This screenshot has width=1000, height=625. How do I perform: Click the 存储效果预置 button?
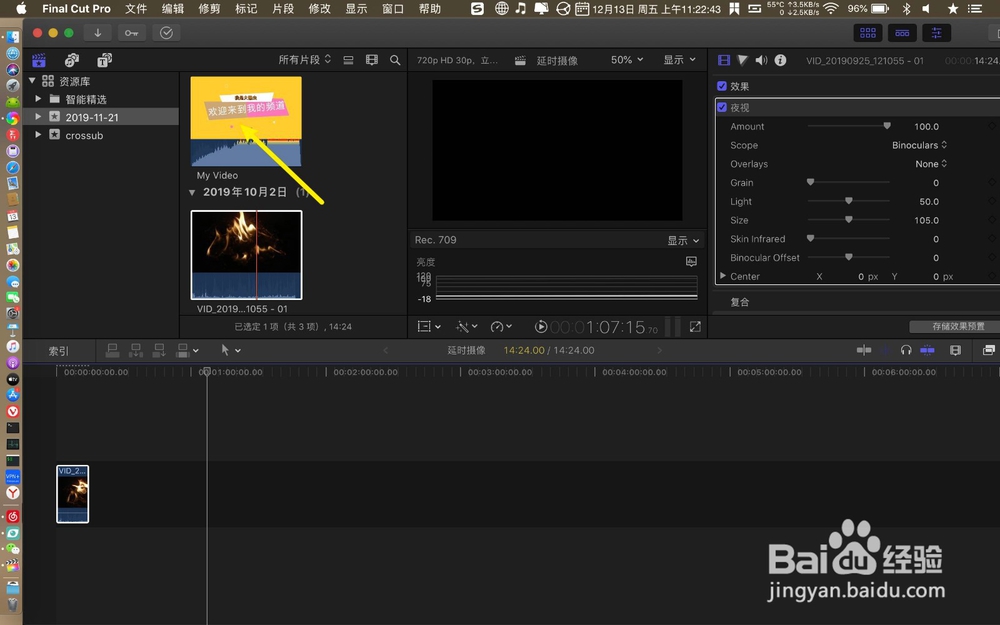coord(958,326)
